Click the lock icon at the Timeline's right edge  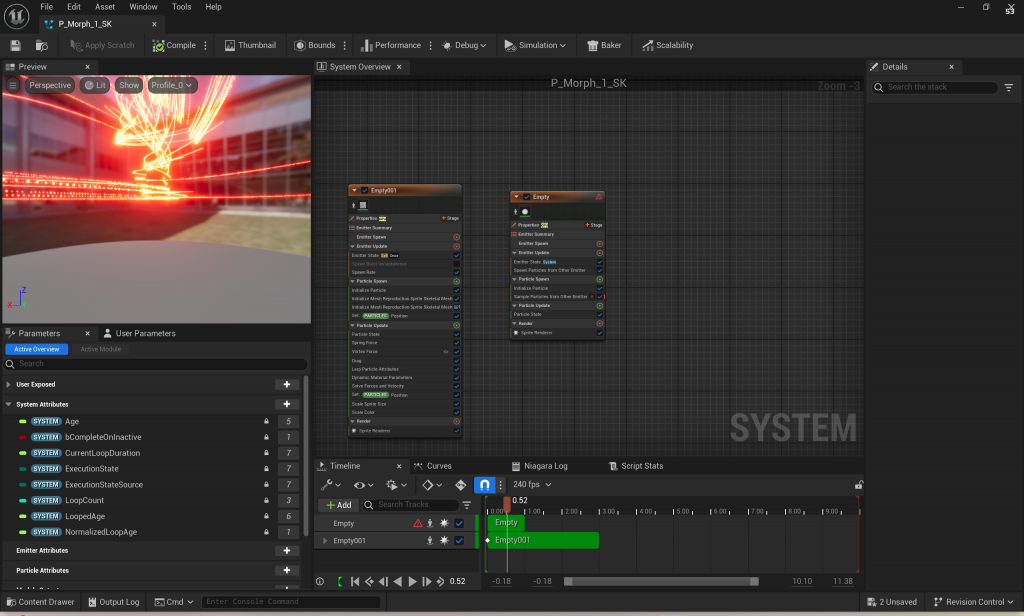(x=859, y=485)
